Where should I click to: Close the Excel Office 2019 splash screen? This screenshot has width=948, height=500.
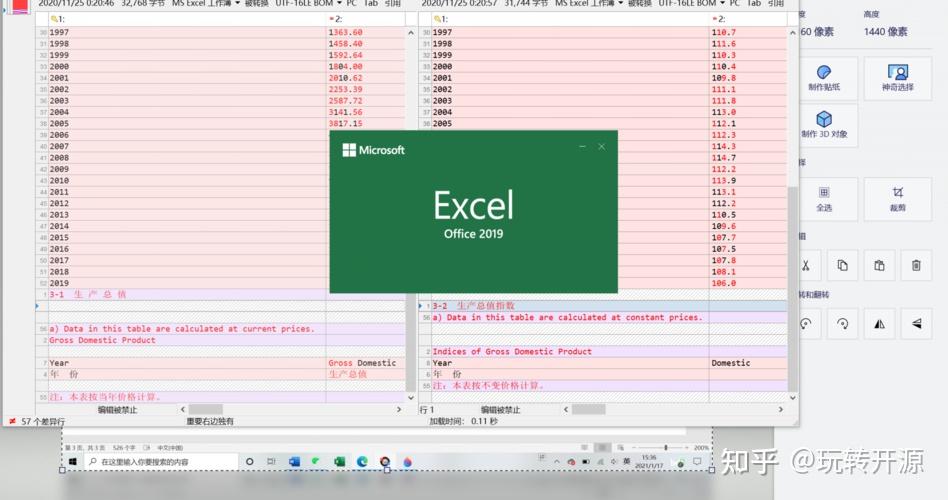[x=602, y=146]
